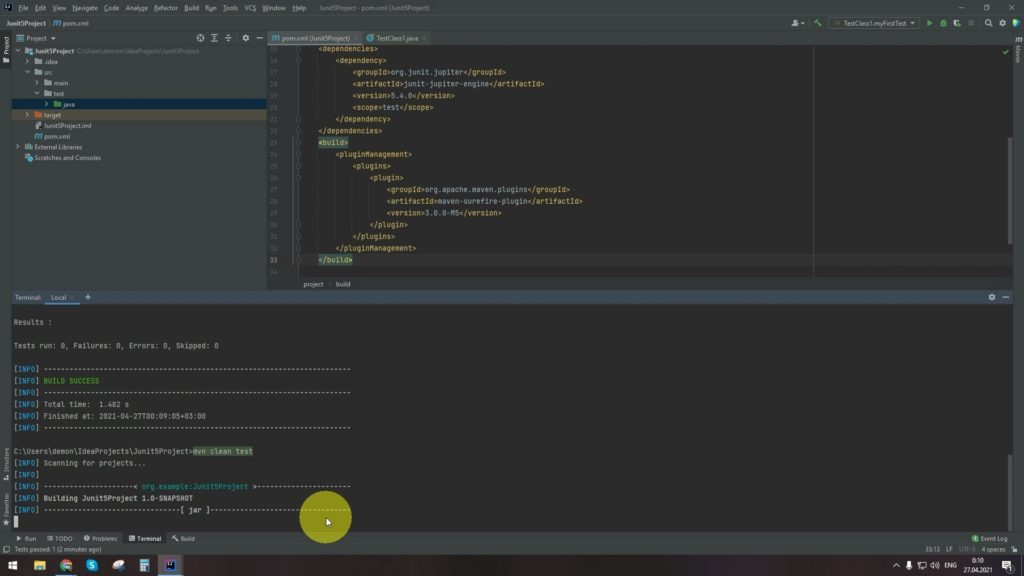Select the pom.xml (Junit5Project) editor tab
Screen dimensions: 1024x576
[315, 39]
